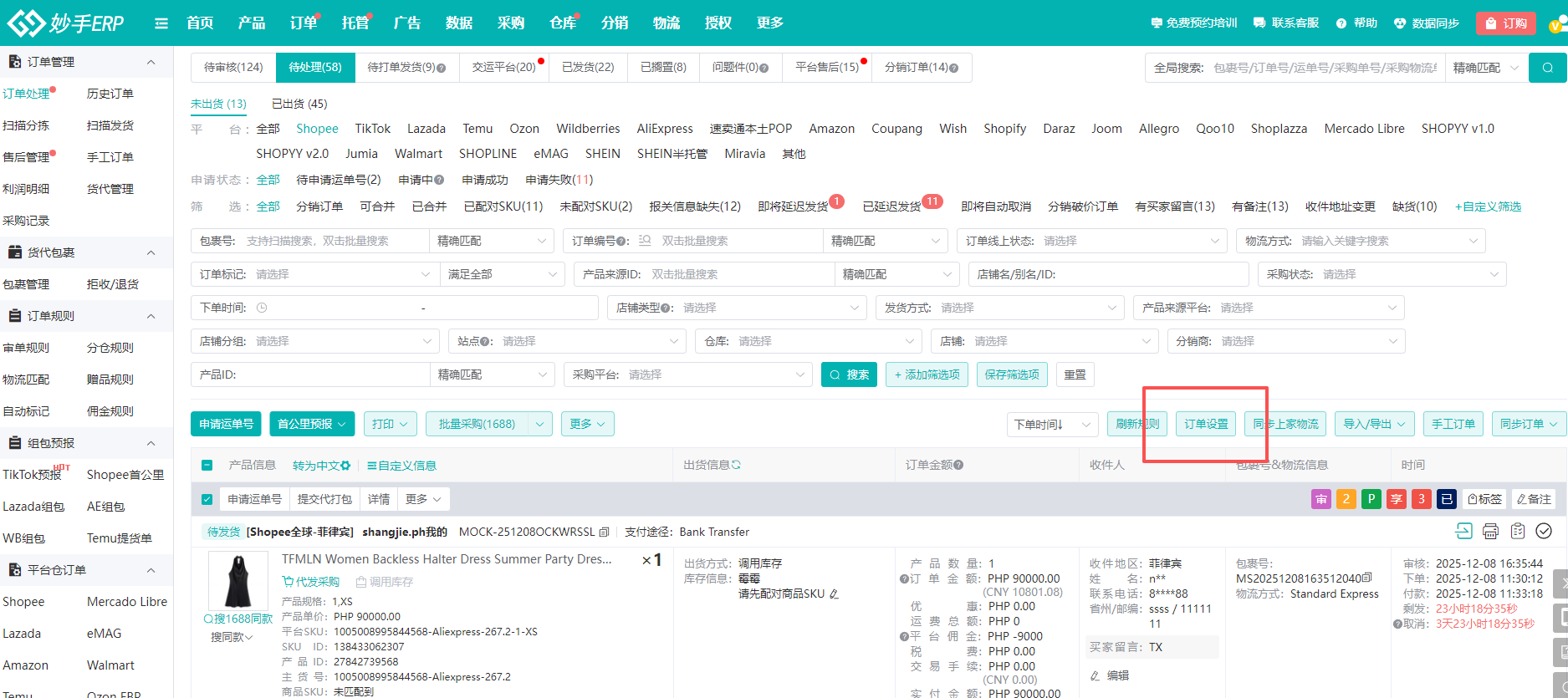This screenshot has height=698, width=1568.
Task: Click the red 享 badge
Action: point(1397,499)
